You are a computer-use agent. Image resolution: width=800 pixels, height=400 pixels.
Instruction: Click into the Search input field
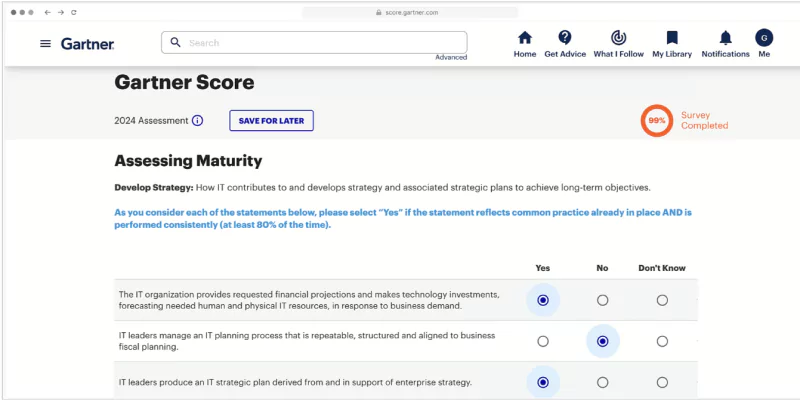click(x=320, y=43)
